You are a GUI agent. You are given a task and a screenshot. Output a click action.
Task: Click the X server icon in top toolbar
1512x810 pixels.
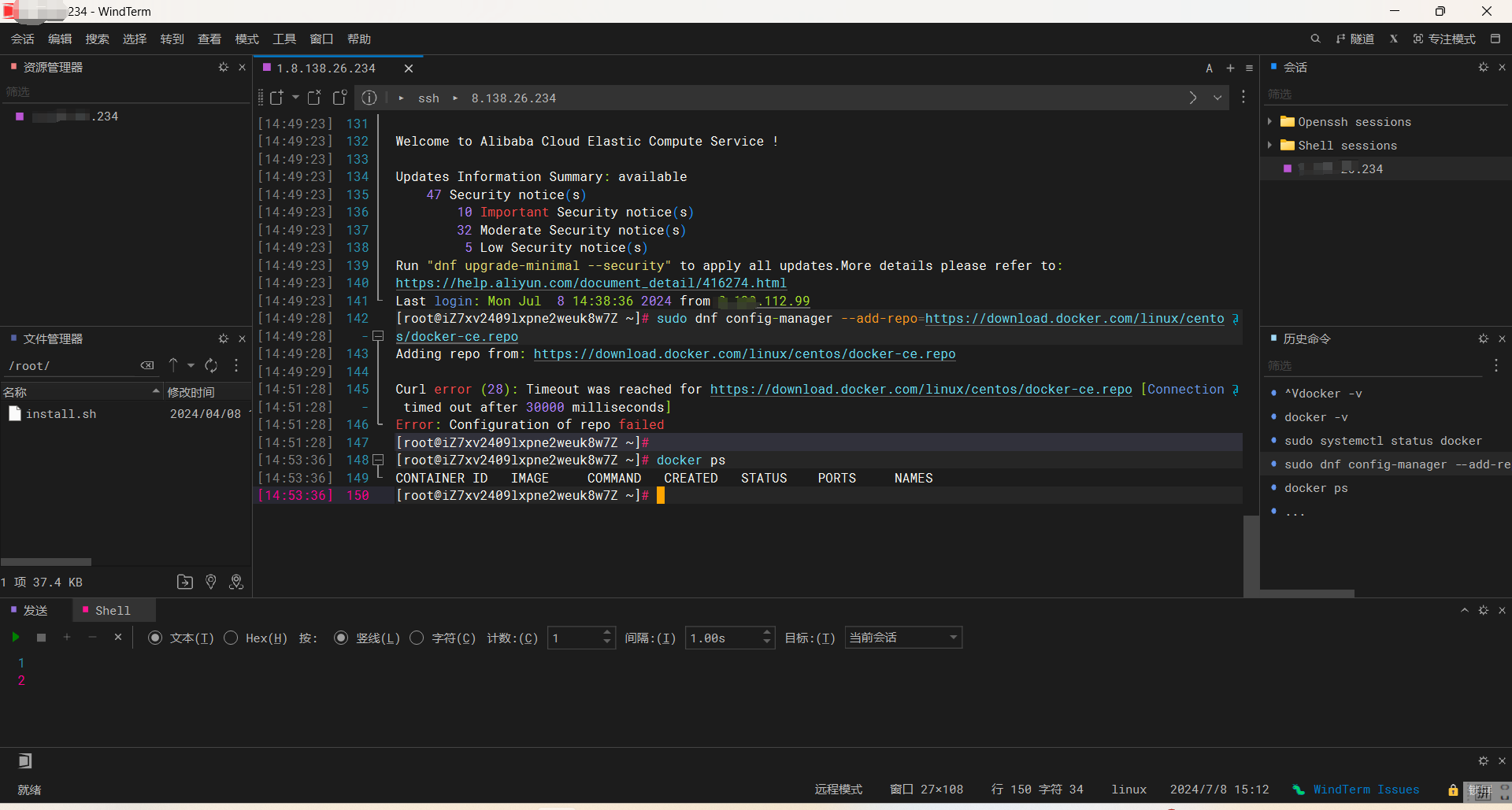(1393, 39)
